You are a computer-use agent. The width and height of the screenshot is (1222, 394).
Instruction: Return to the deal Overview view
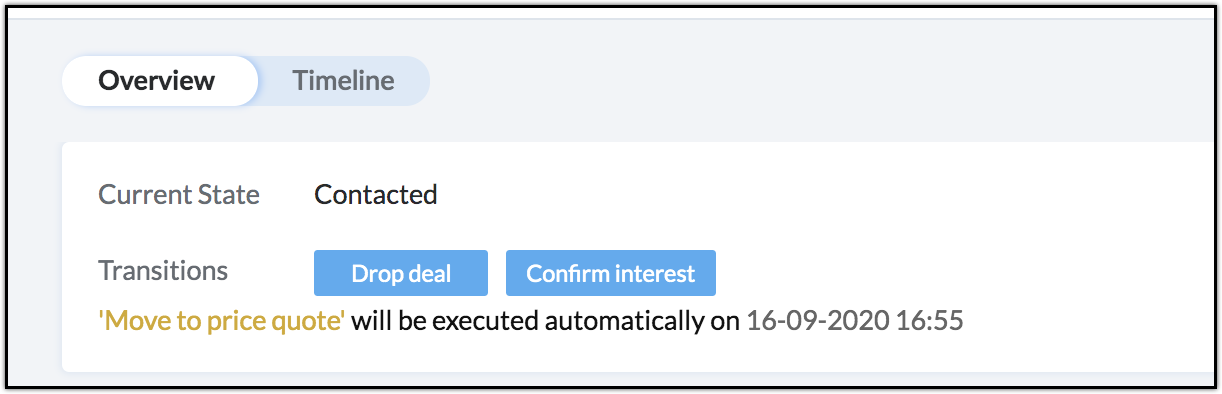[157, 81]
